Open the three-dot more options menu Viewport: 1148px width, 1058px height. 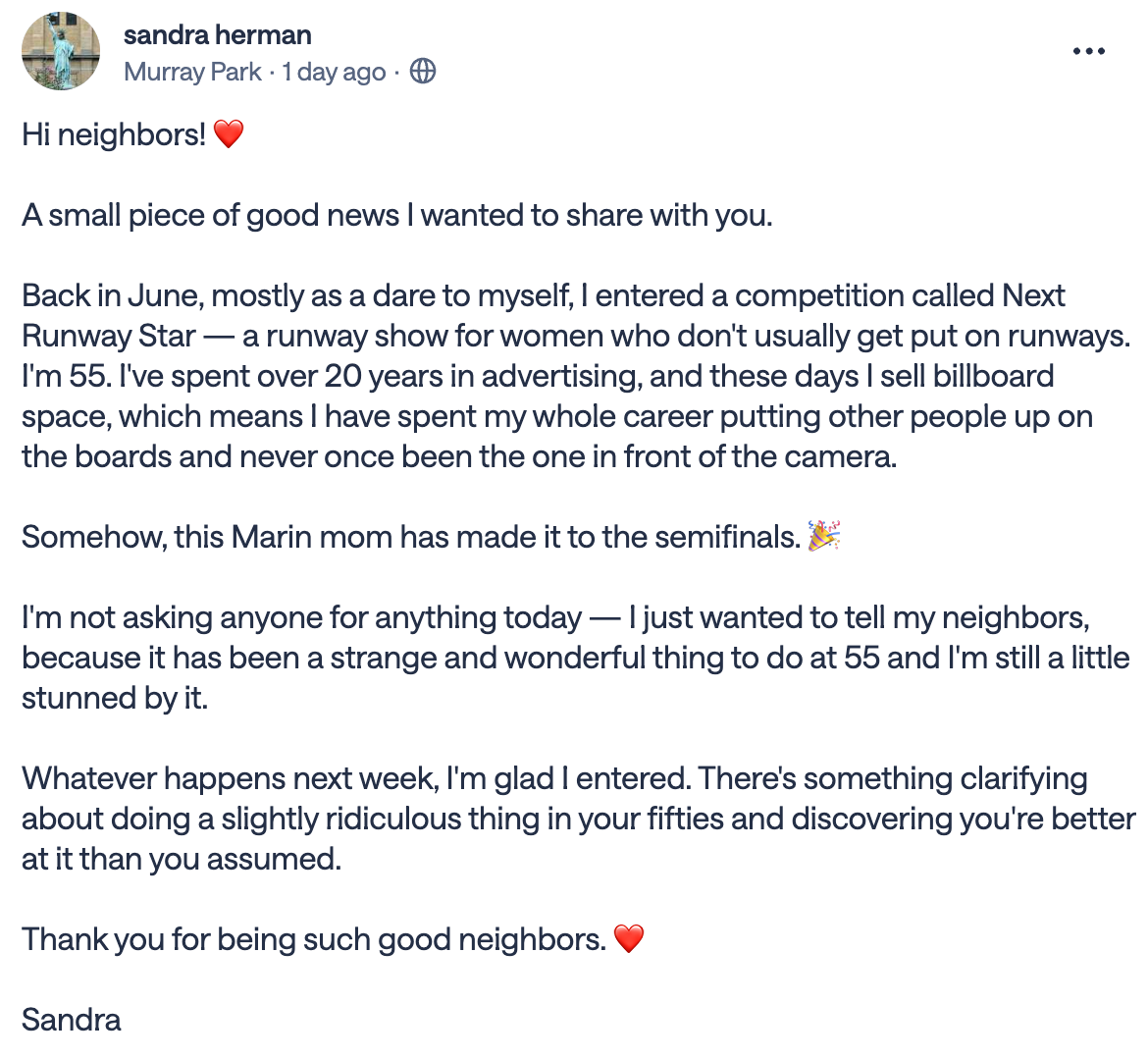tap(1088, 51)
